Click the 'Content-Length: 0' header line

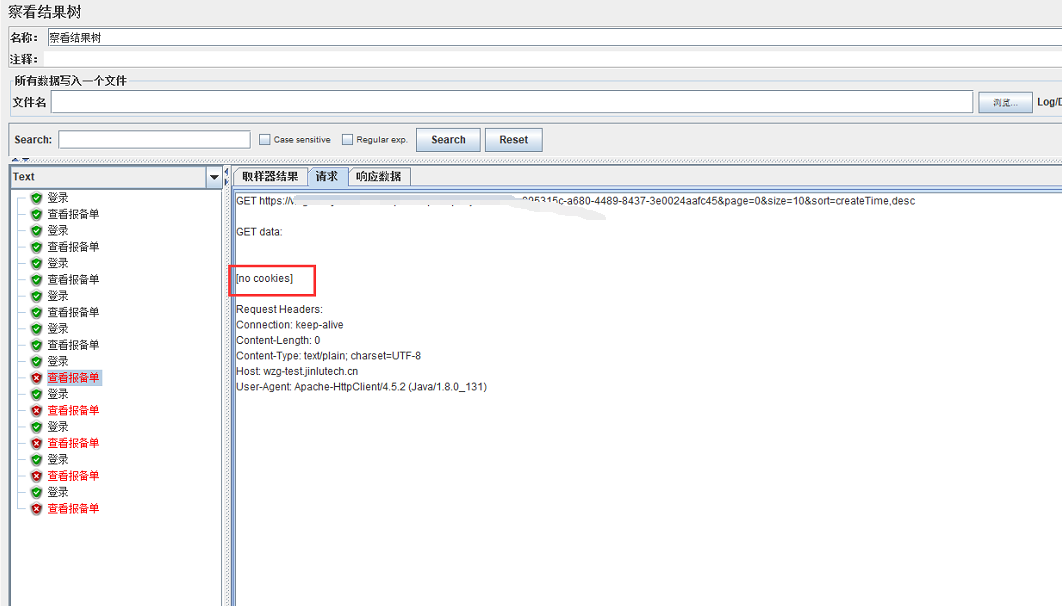coord(278,341)
